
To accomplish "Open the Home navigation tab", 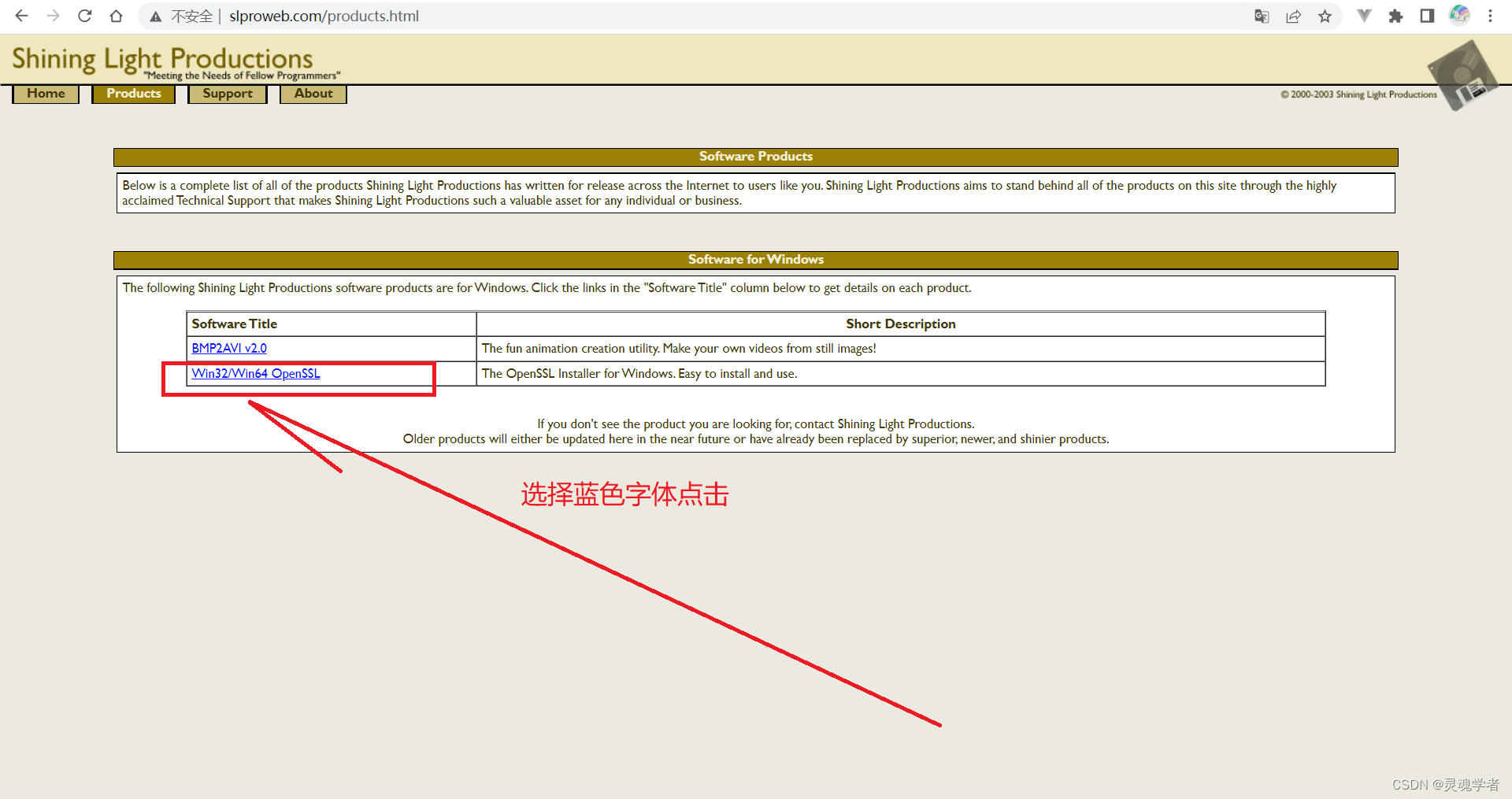I will pos(46,94).
